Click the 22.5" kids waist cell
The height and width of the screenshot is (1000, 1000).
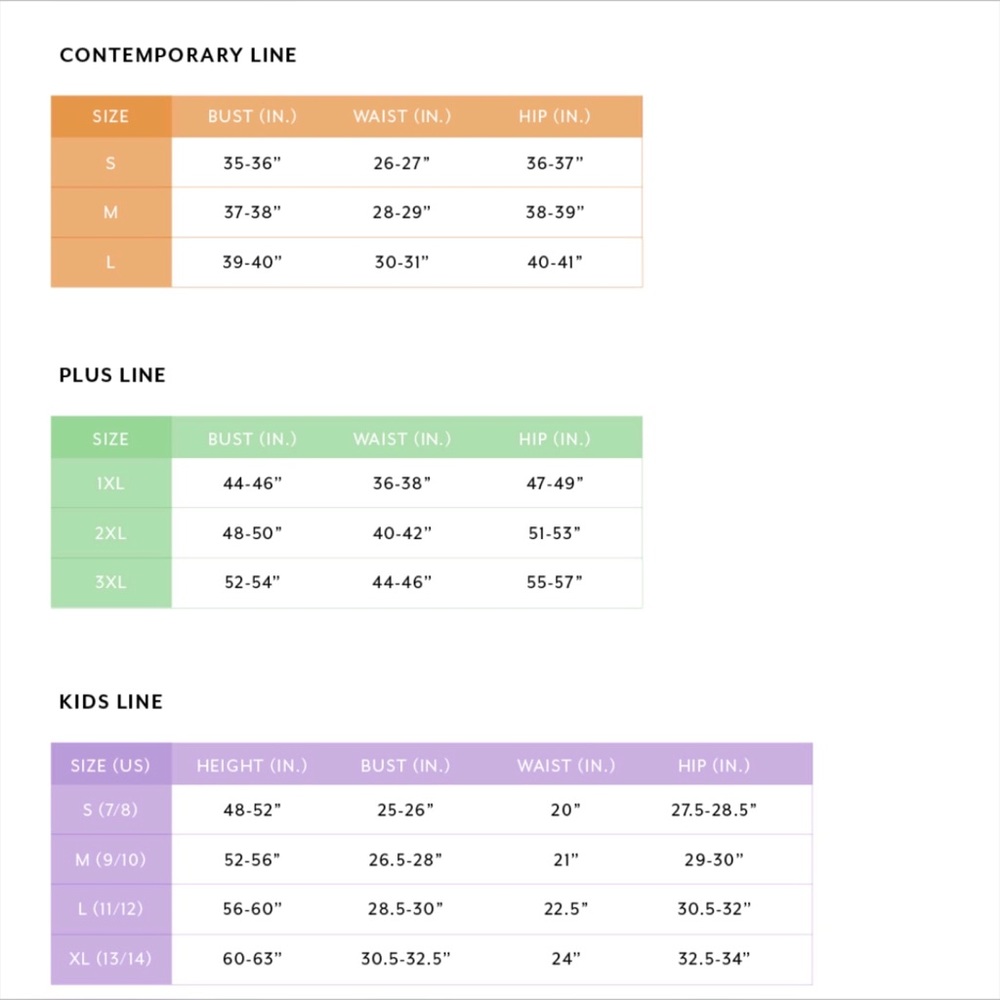(565, 909)
